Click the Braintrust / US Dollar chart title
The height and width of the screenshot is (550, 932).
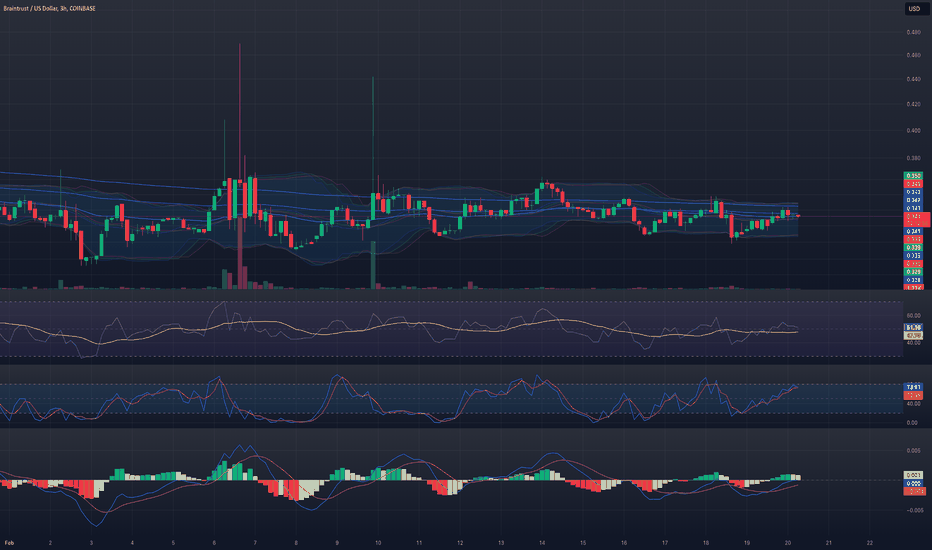[x=49, y=8]
